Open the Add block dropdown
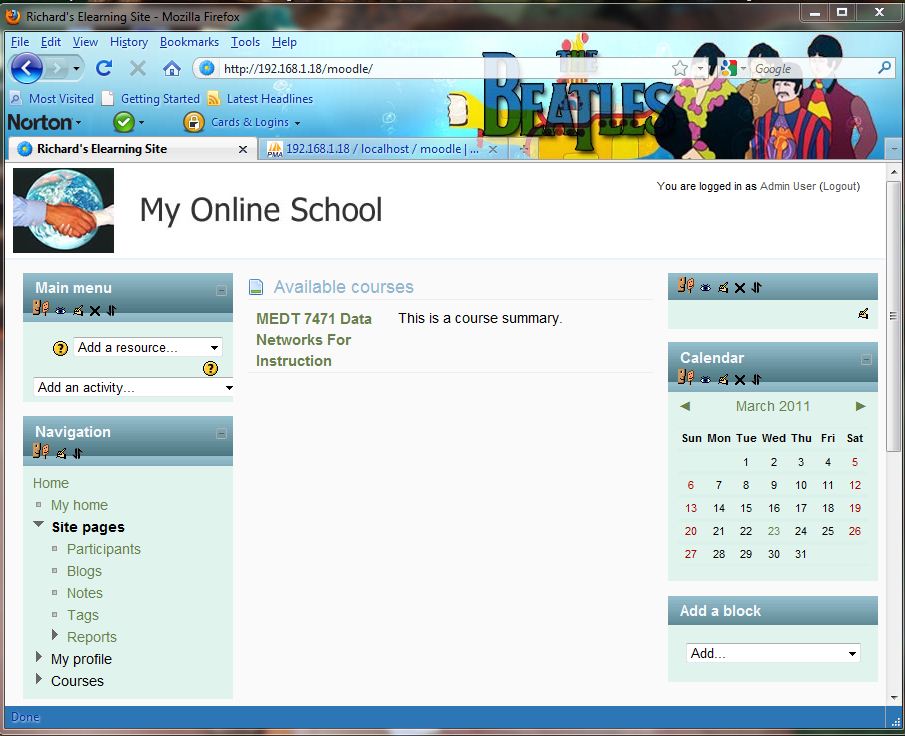Image resolution: width=905 pixels, height=736 pixels. tap(773, 653)
